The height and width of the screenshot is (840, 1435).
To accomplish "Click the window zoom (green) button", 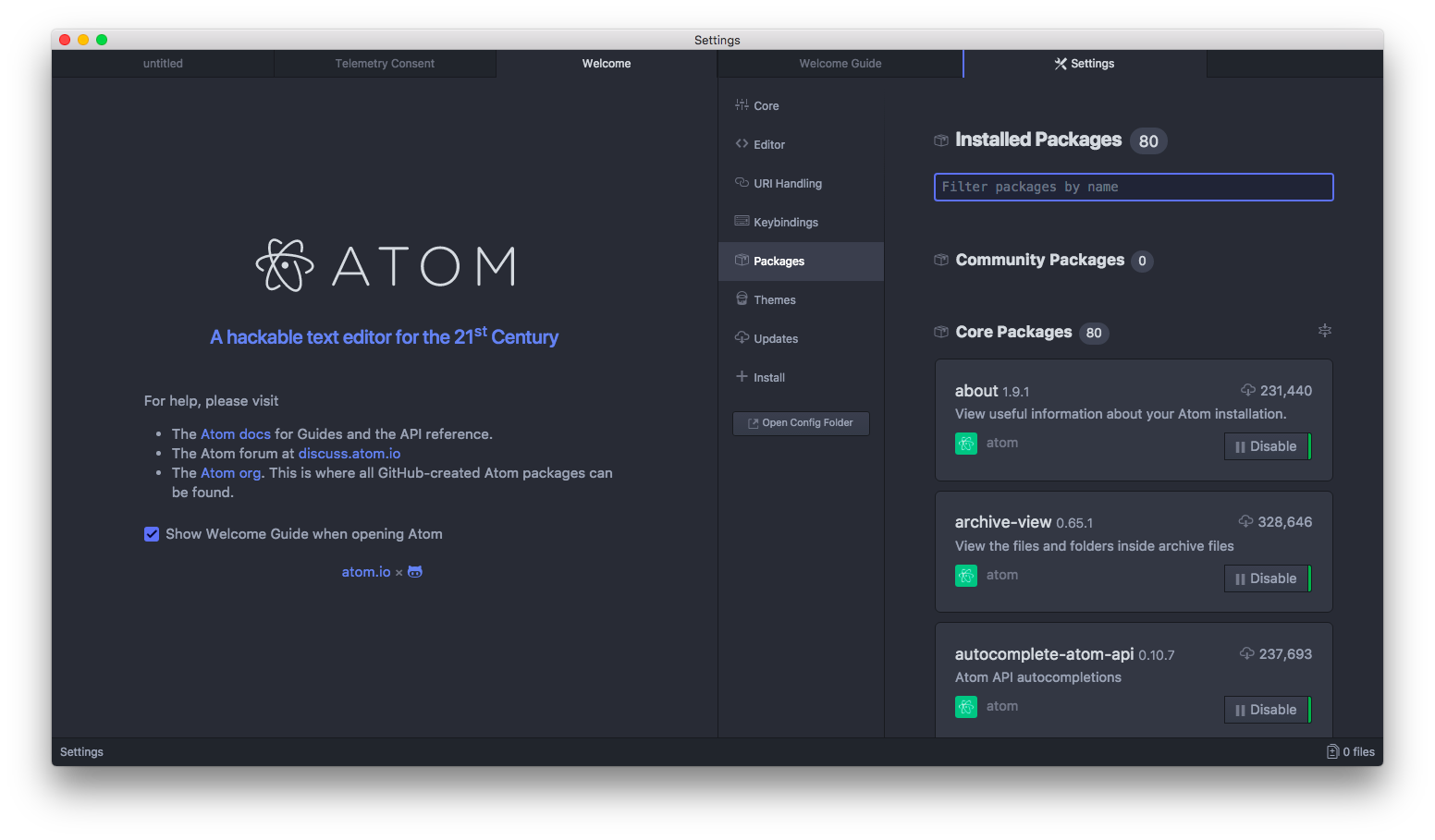I will [102, 40].
